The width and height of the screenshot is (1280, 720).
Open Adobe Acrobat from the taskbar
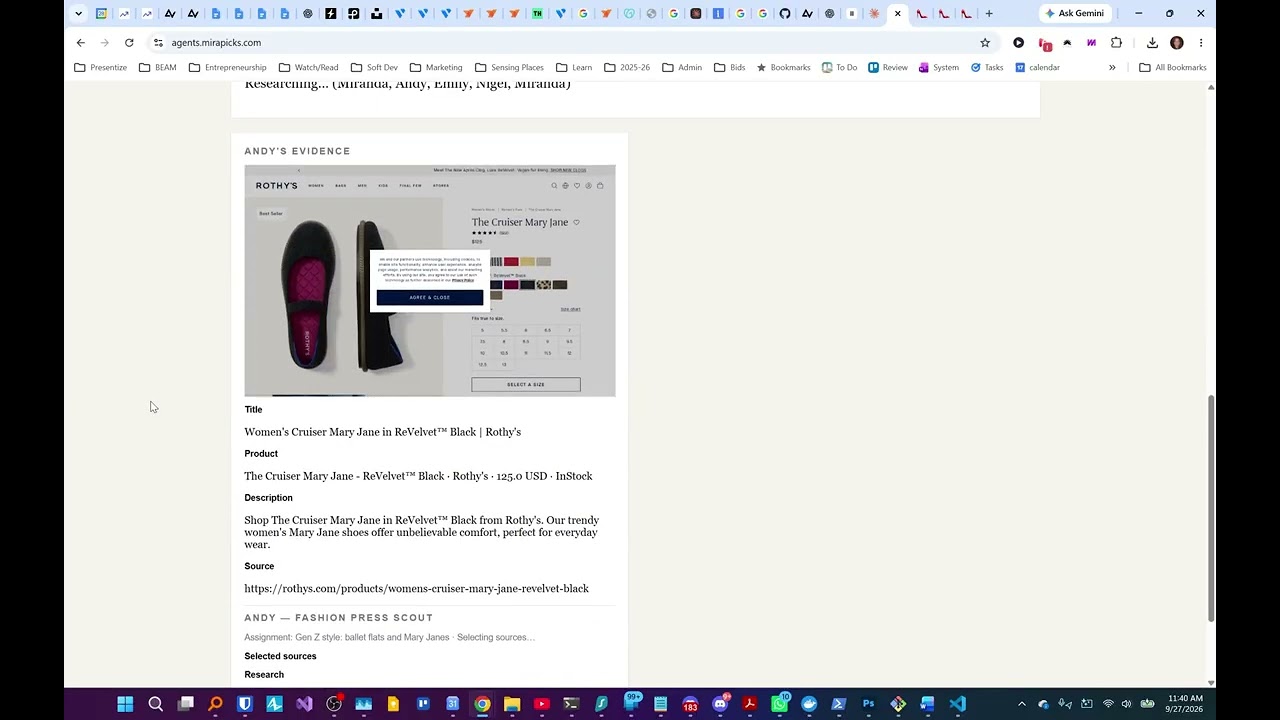click(749, 704)
